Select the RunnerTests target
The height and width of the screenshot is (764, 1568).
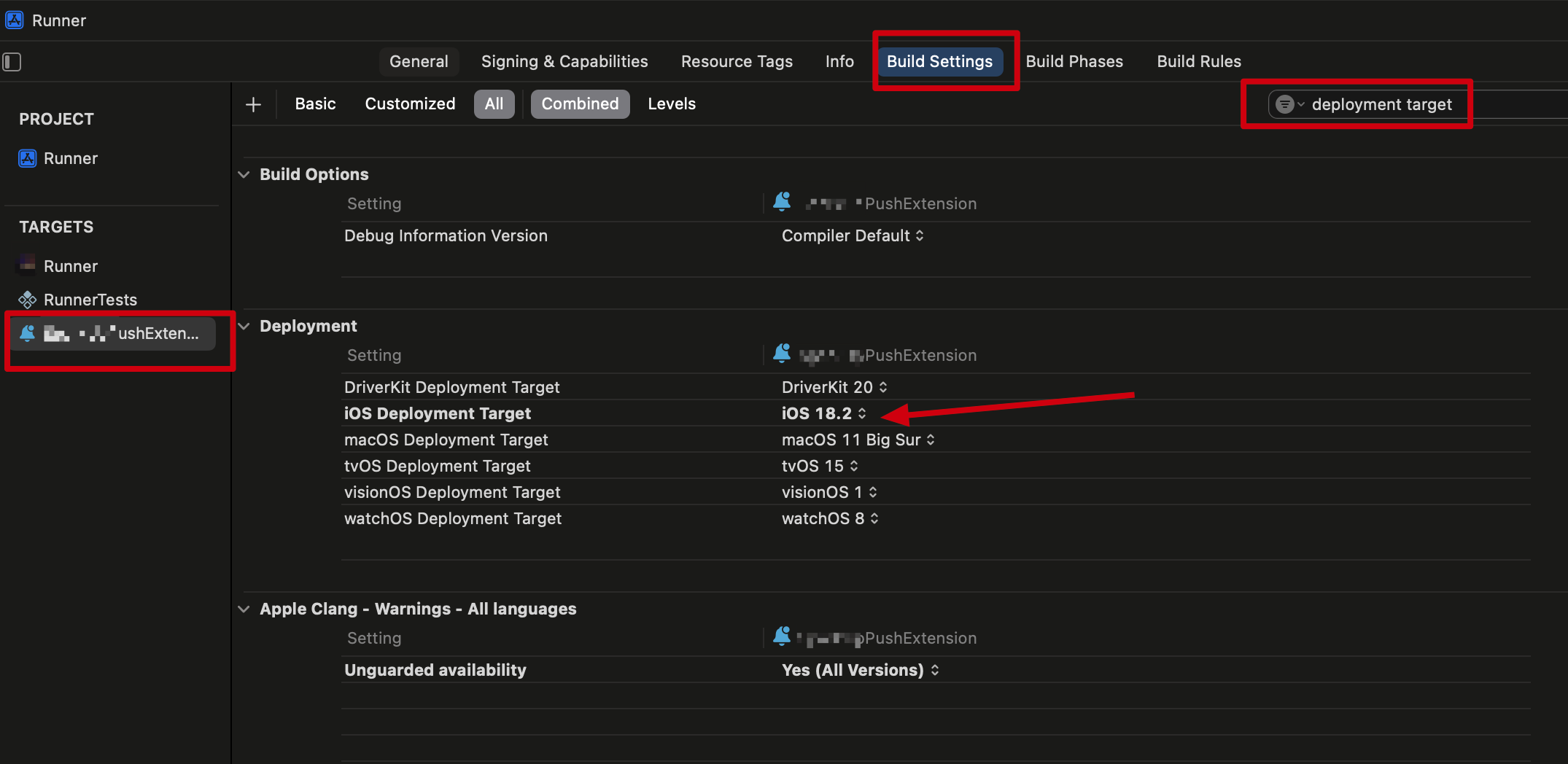pyautogui.click(x=90, y=300)
